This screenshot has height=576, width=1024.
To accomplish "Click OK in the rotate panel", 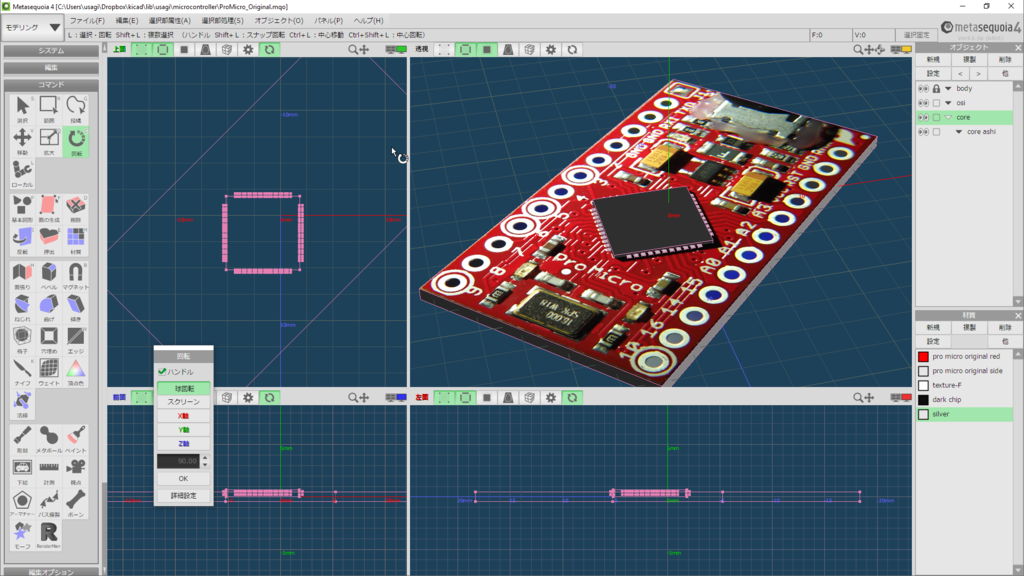I will [x=184, y=479].
